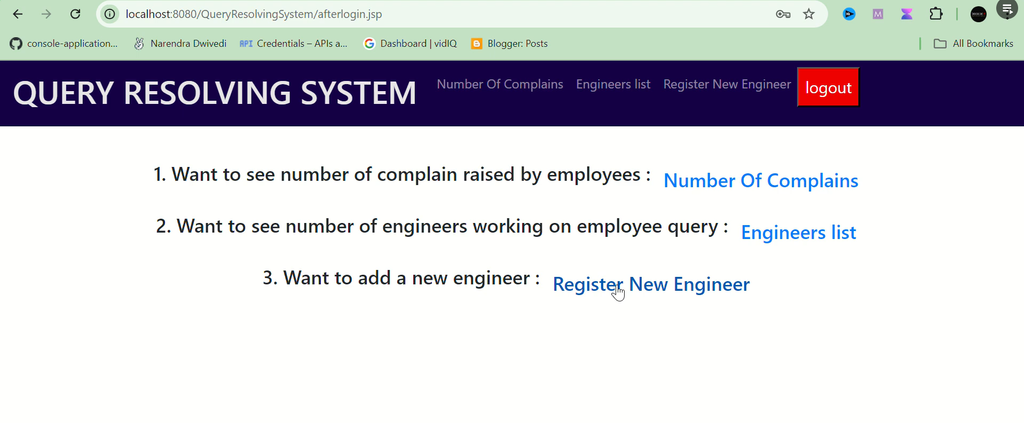Open the purple hourglass-shaped extension icon
The width and height of the screenshot is (1024, 423).
(x=906, y=14)
